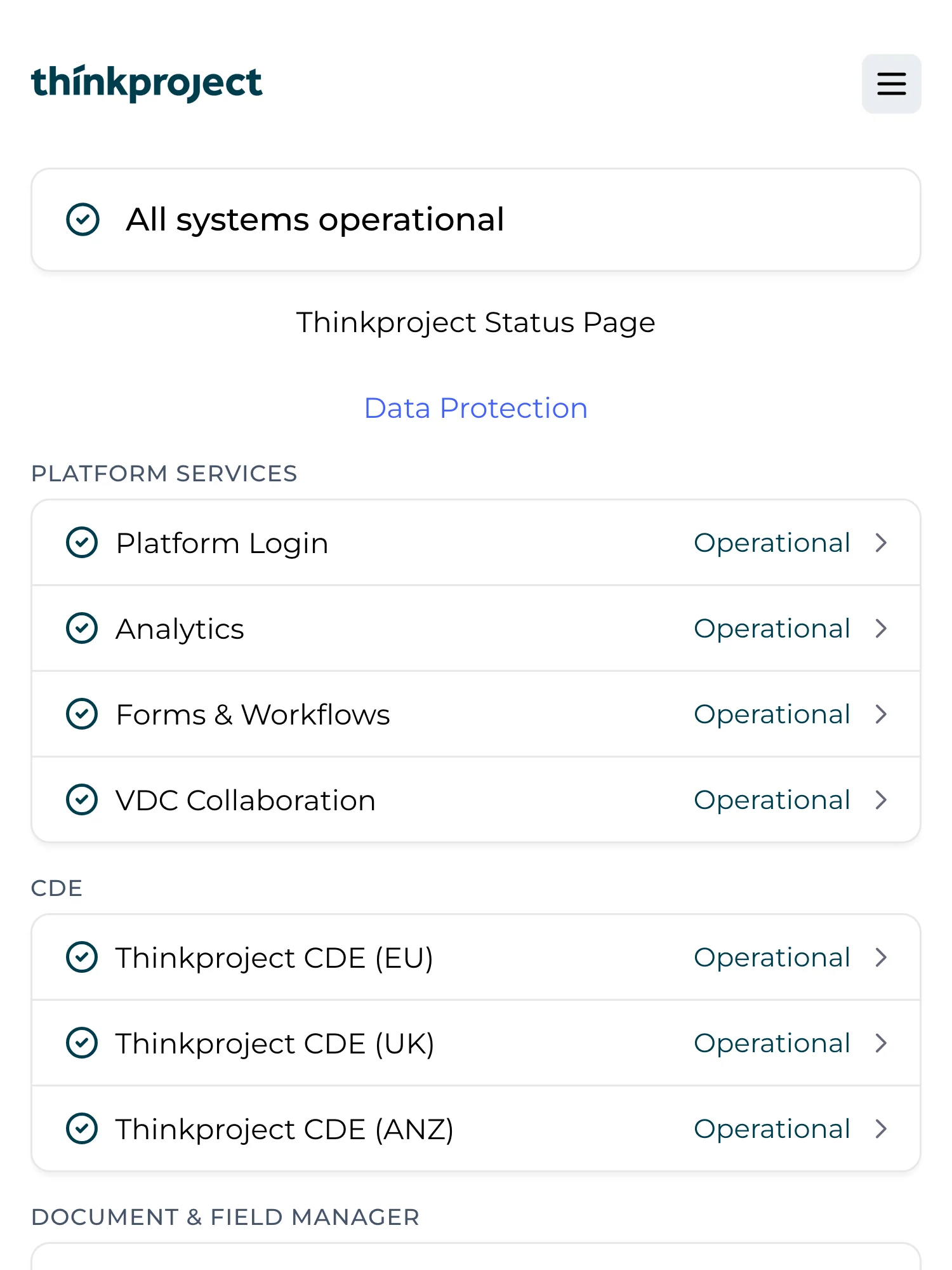The height and width of the screenshot is (1270, 952).
Task: Click the thinkproject logo
Action: tap(147, 83)
